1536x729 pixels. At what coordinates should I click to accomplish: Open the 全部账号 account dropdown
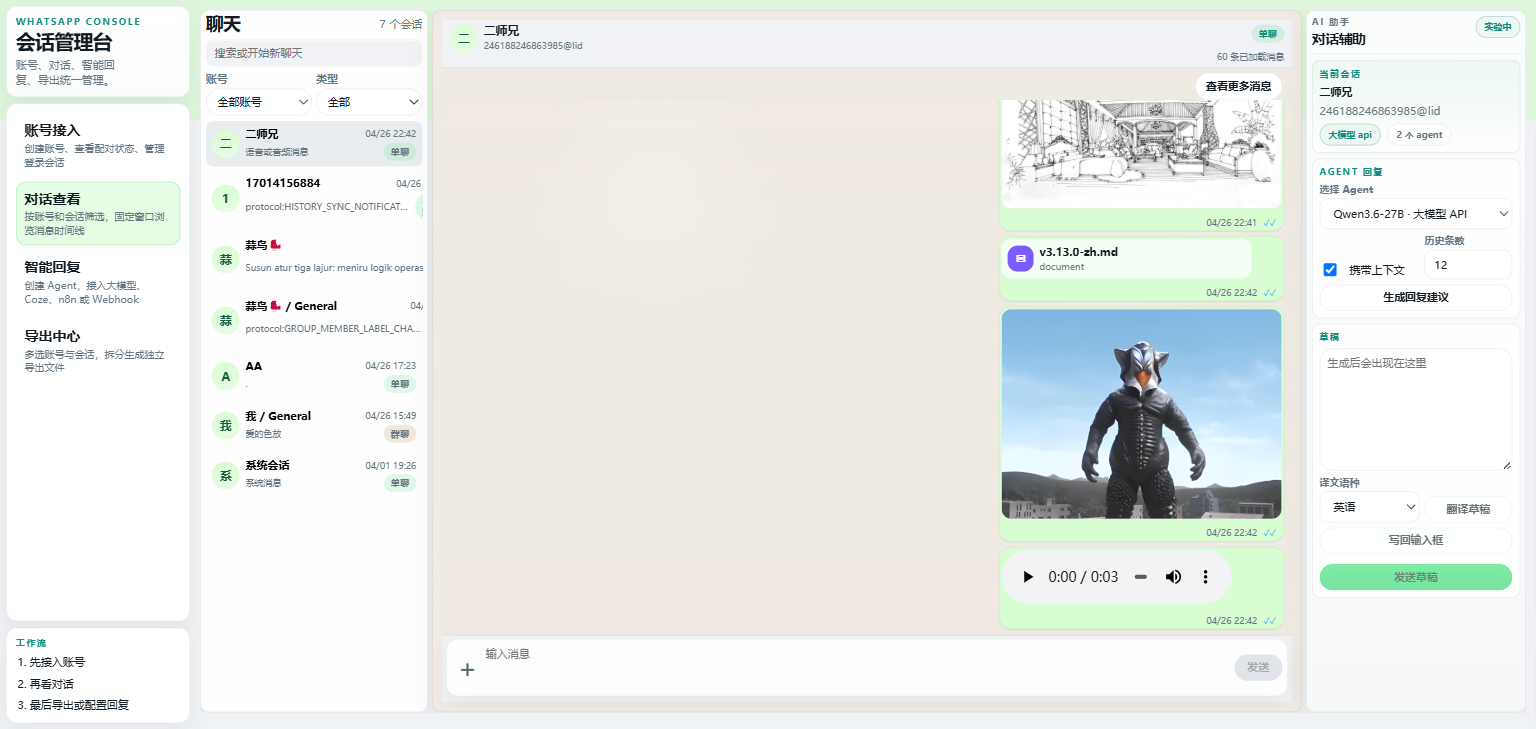pos(259,102)
